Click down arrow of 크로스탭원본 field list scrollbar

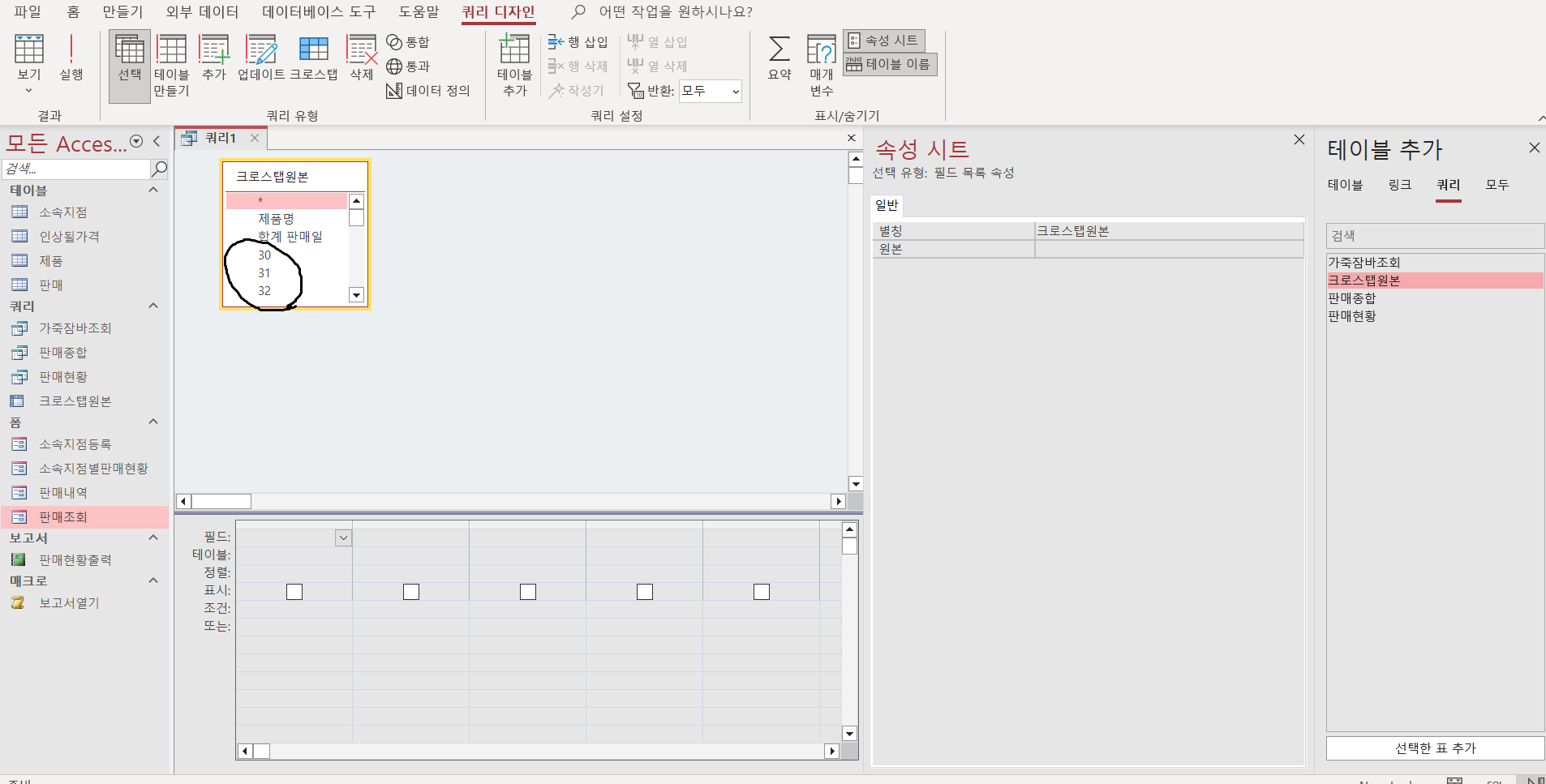[356, 295]
